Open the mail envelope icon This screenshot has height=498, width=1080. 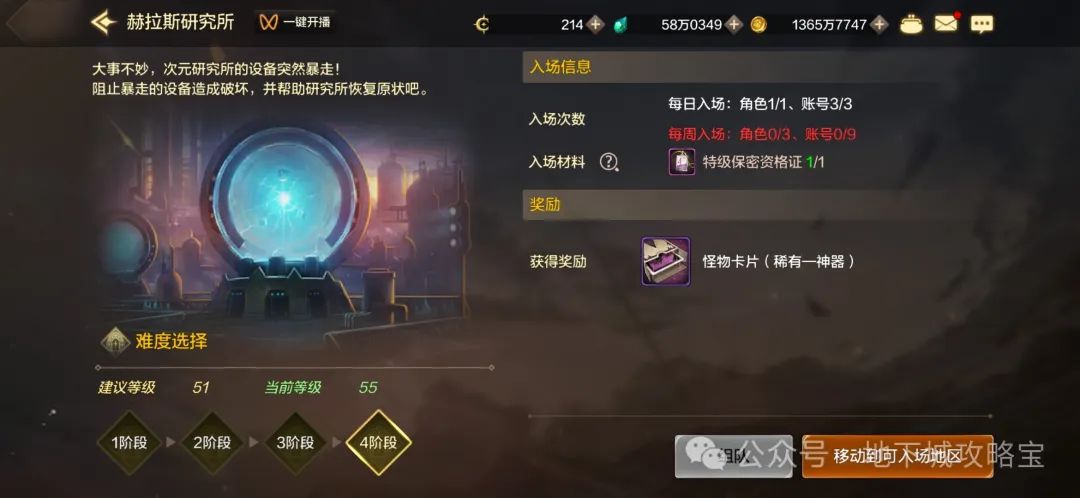(x=946, y=23)
